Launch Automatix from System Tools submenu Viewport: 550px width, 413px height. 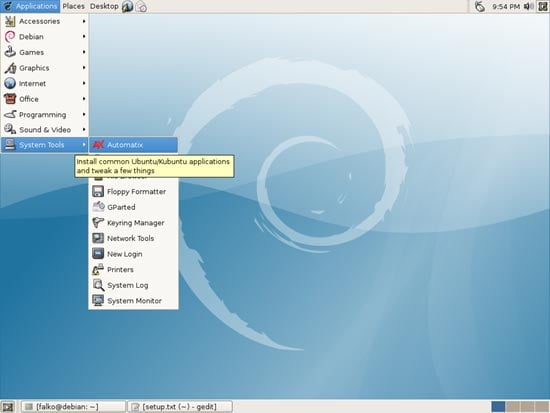pos(133,145)
